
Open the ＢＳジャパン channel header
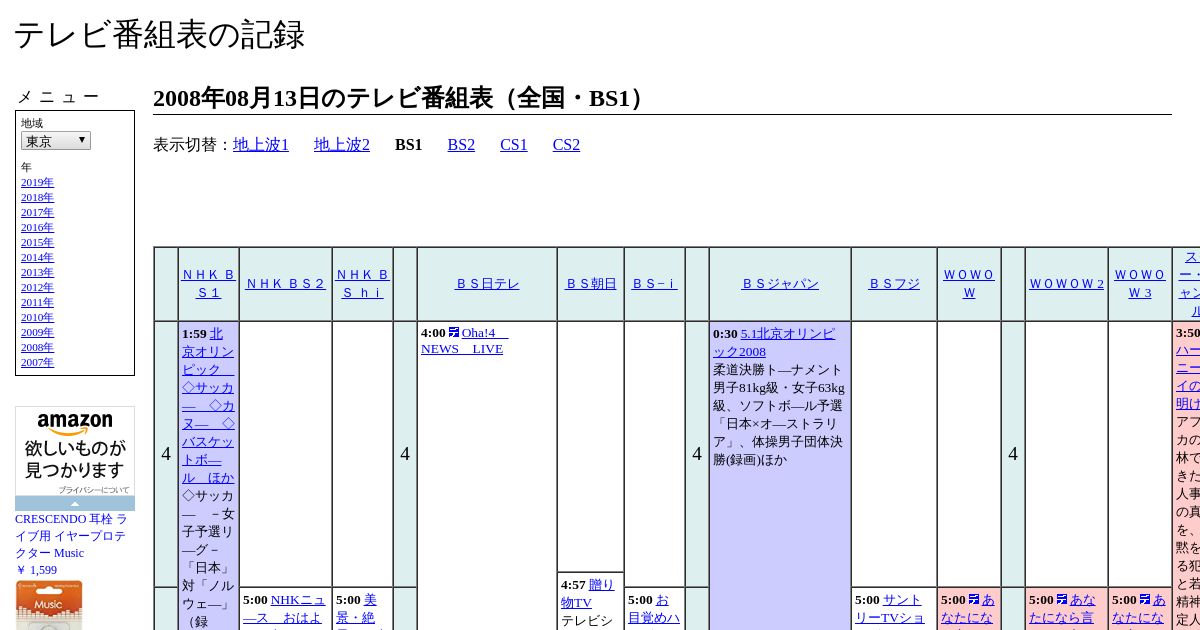[x=780, y=284]
